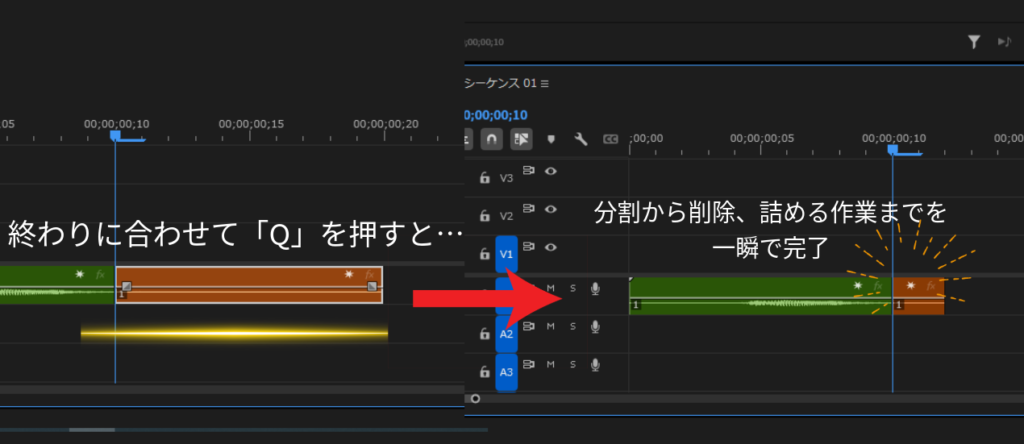Viewport: 1024px width, 444px height.
Task: Hide the V3 track with eye icon
Action: point(551,171)
